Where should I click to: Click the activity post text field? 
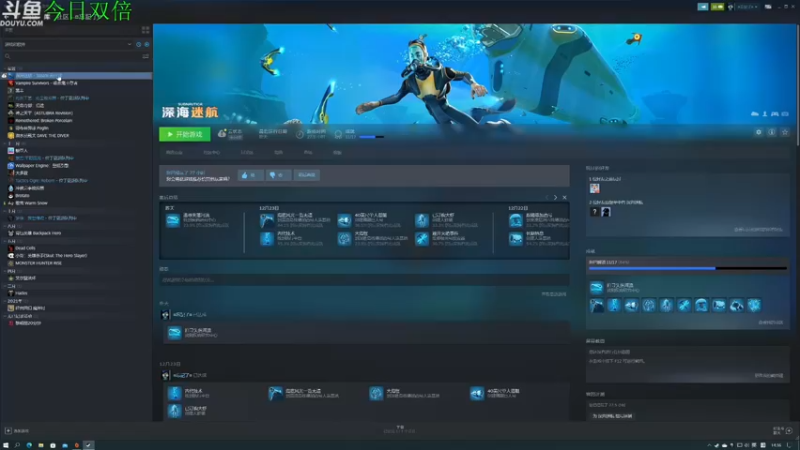click(364, 280)
